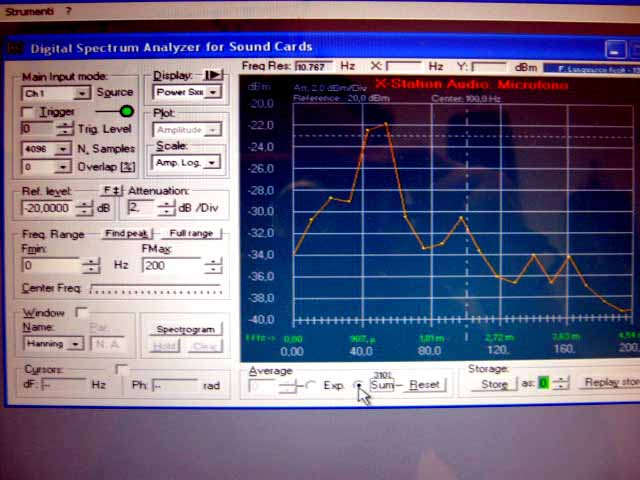
Task: Open the Ch1 Source input dropdown
Action: click(x=82, y=93)
